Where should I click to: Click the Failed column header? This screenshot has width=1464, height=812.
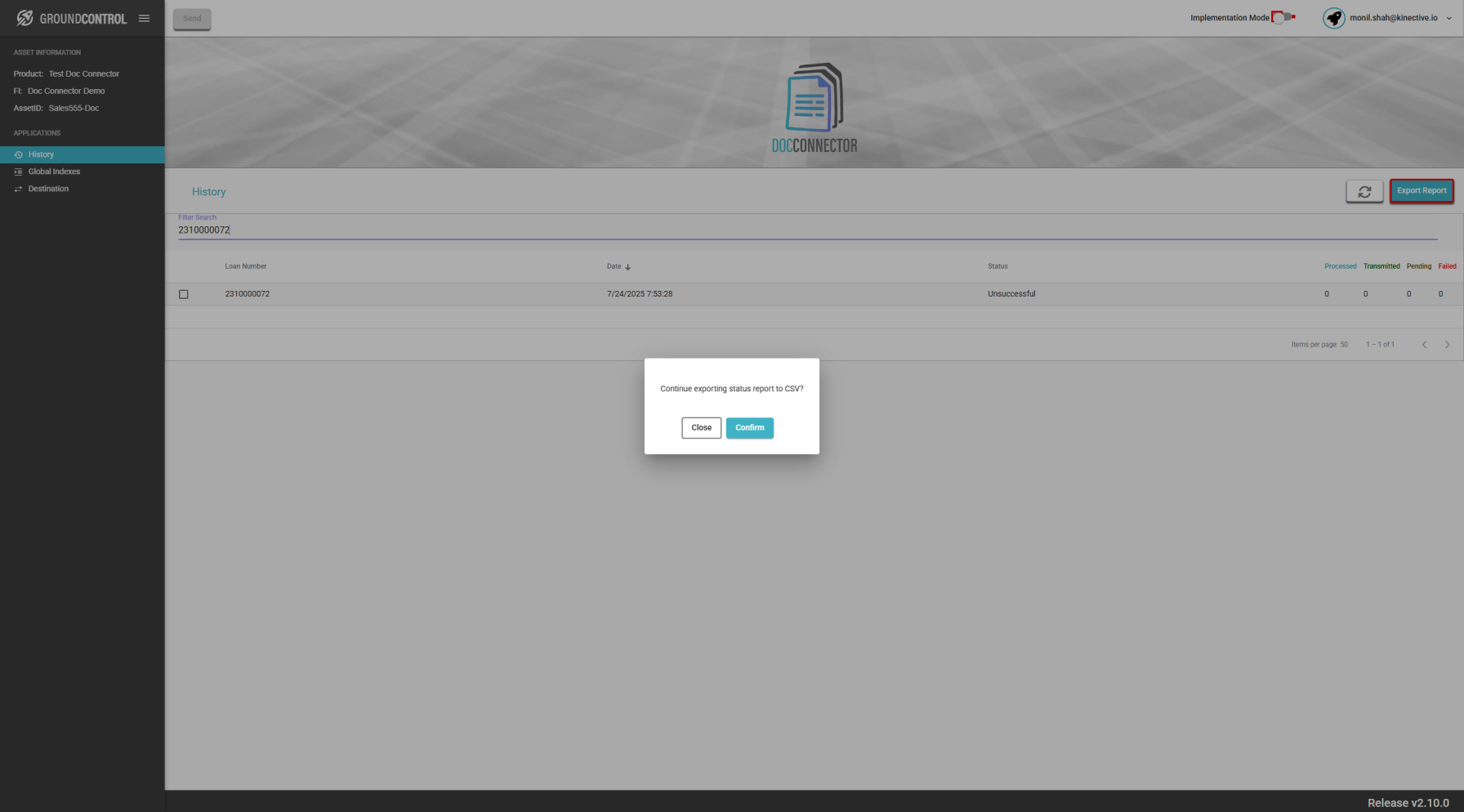coord(1448,266)
